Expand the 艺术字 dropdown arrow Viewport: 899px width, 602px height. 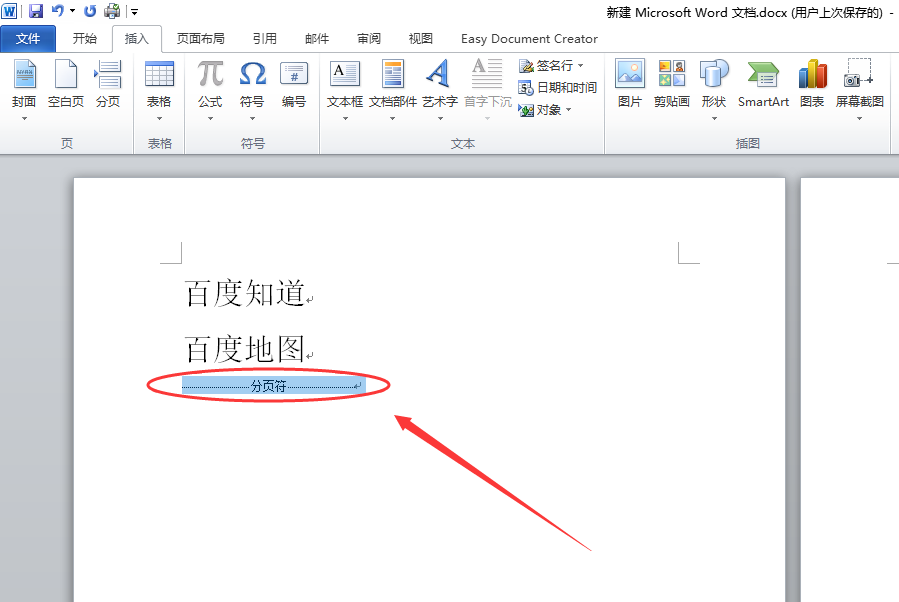pos(440,119)
